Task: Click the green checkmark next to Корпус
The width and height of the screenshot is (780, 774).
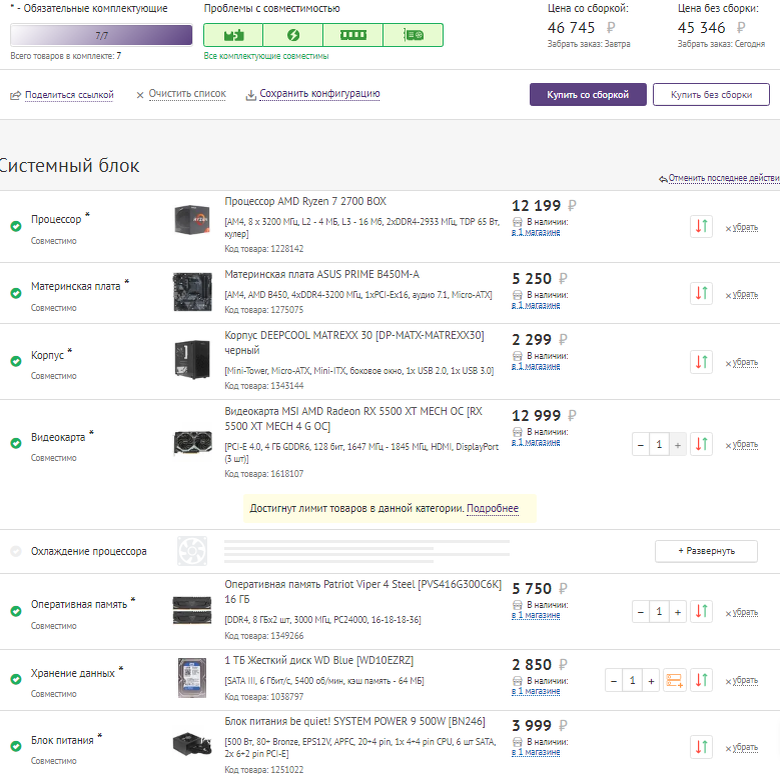Action: pyautogui.click(x=16, y=361)
